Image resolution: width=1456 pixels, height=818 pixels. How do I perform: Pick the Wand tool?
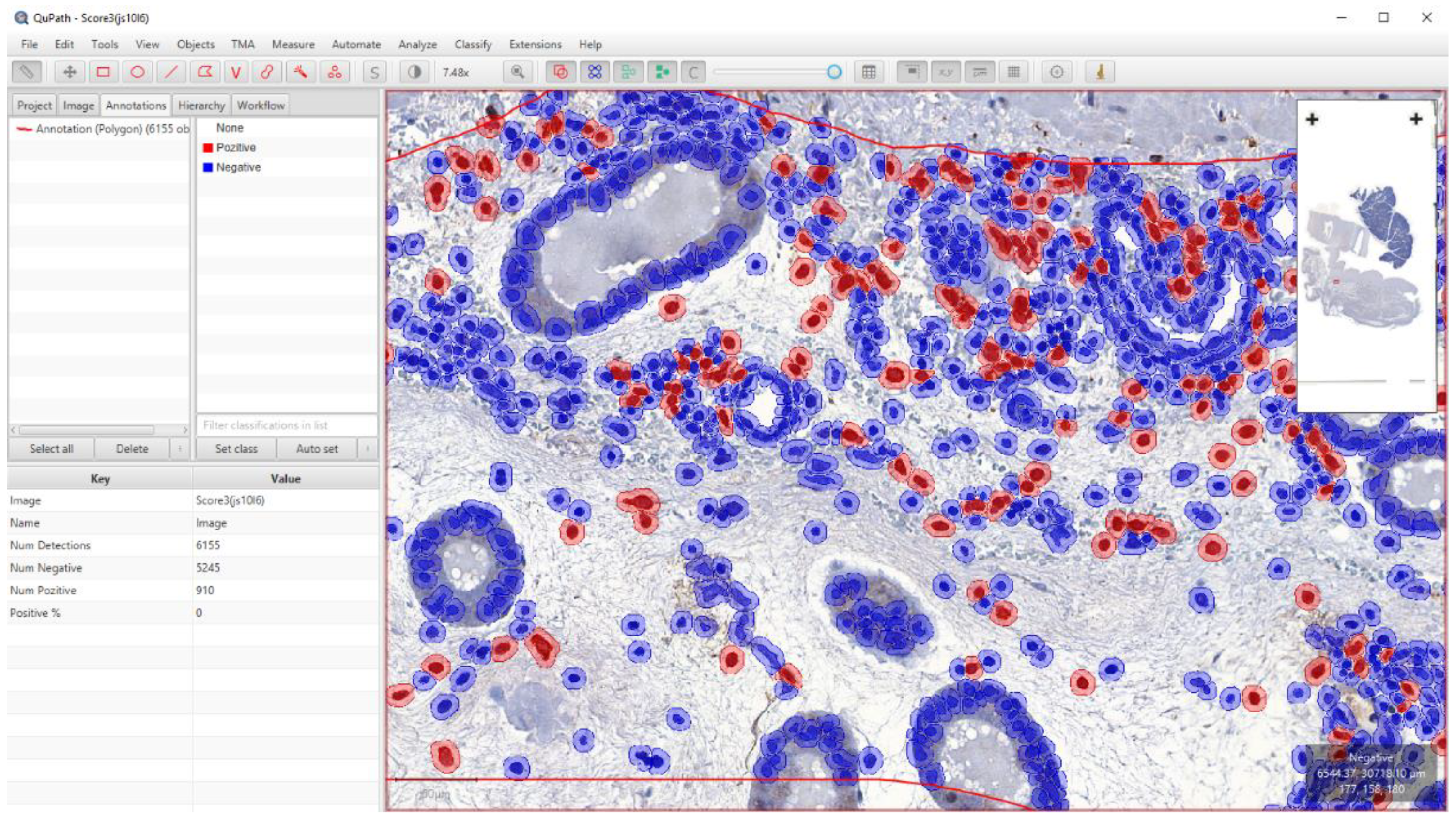300,72
